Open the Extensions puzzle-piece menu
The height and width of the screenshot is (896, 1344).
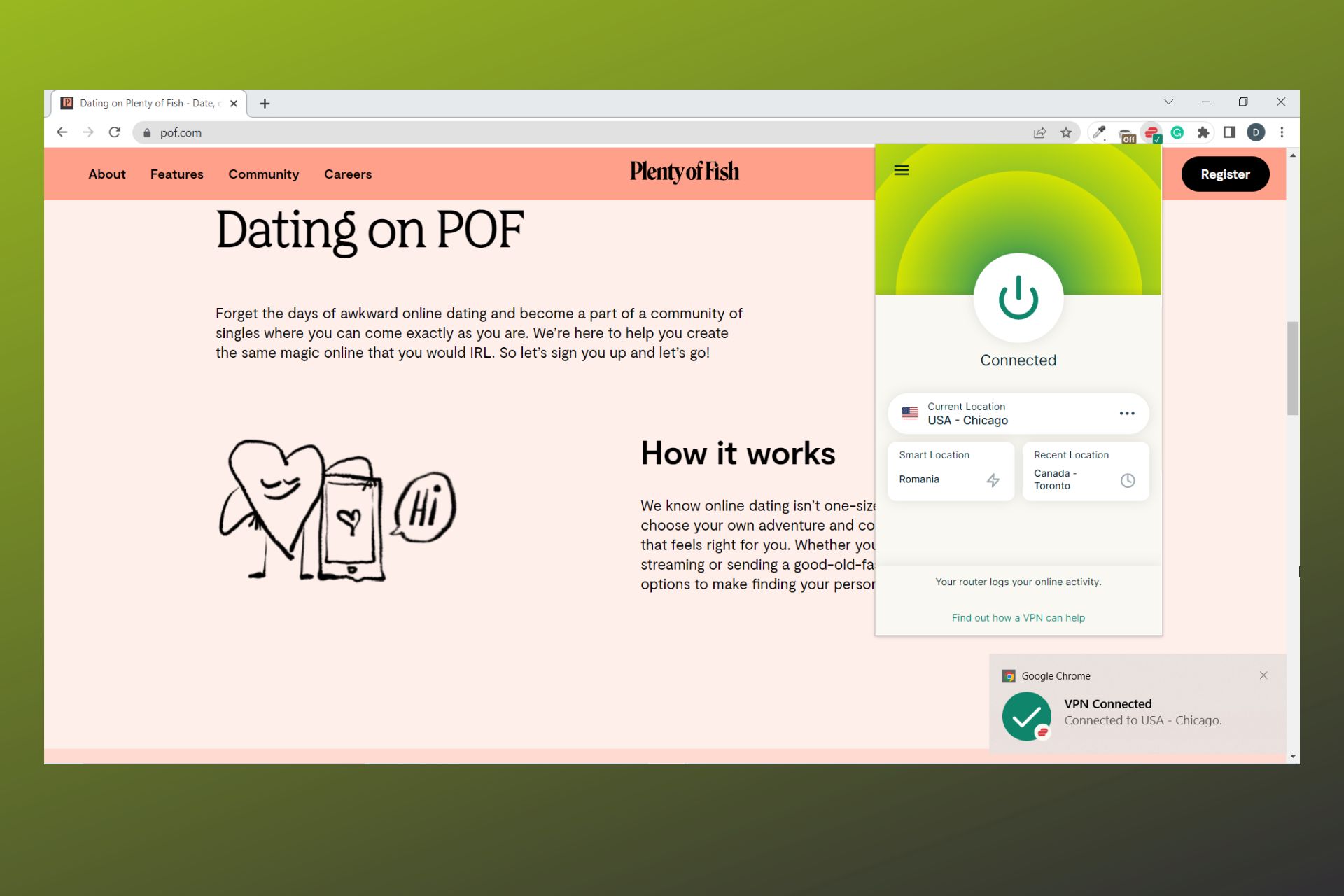coord(1203,132)
